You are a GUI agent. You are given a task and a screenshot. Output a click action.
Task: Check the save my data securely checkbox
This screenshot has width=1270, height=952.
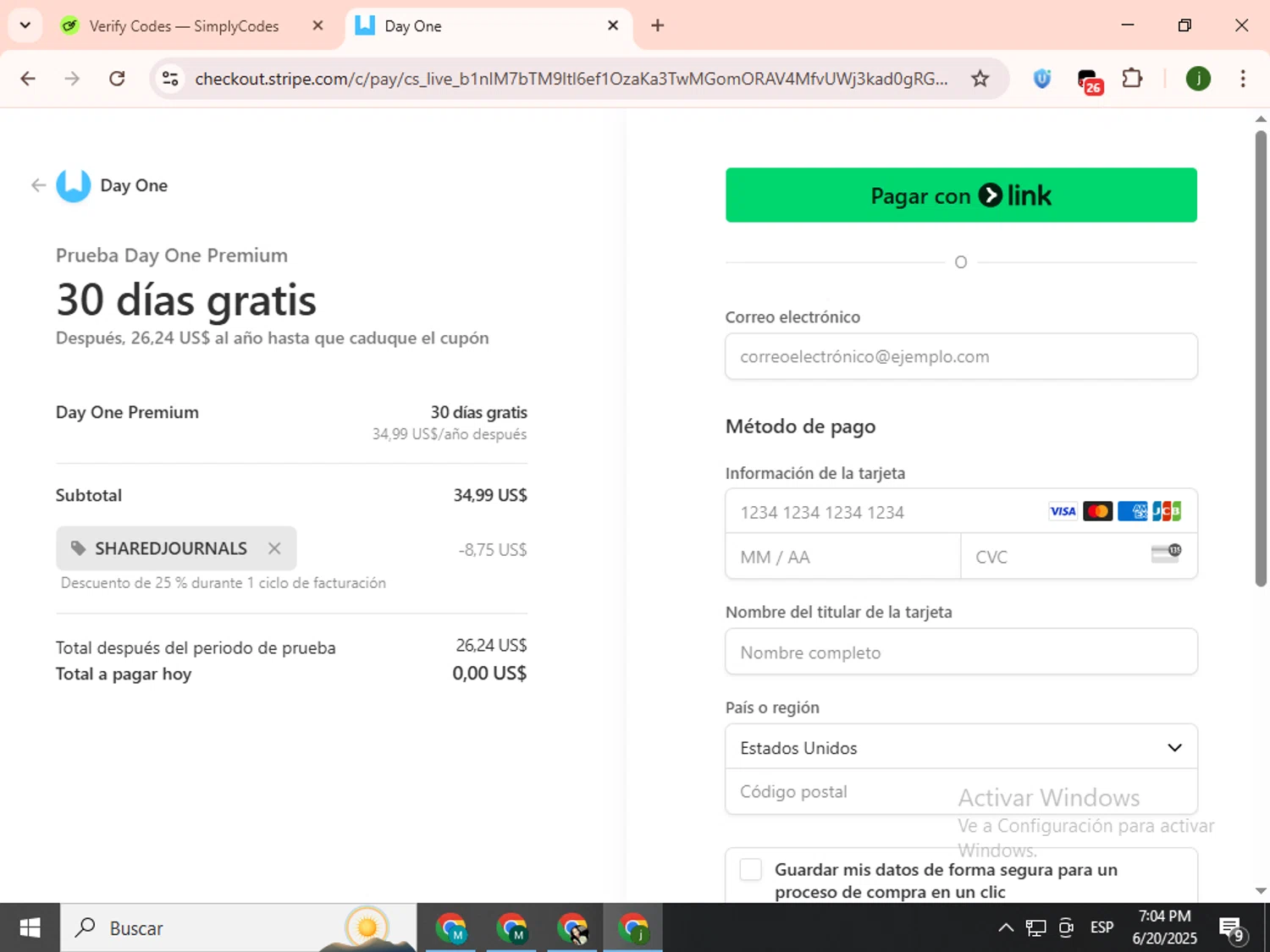coord(751,870)
